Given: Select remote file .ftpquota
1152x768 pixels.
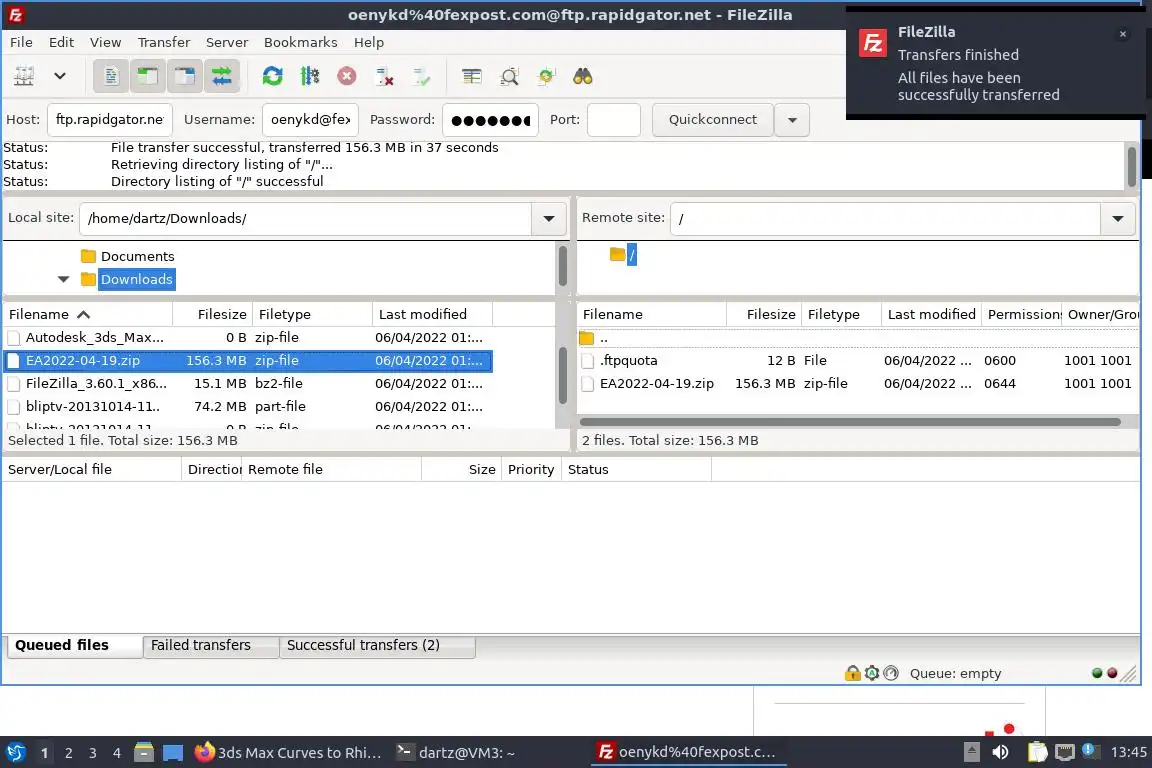Looking at the screenshot, I should (x=857, y=361).
